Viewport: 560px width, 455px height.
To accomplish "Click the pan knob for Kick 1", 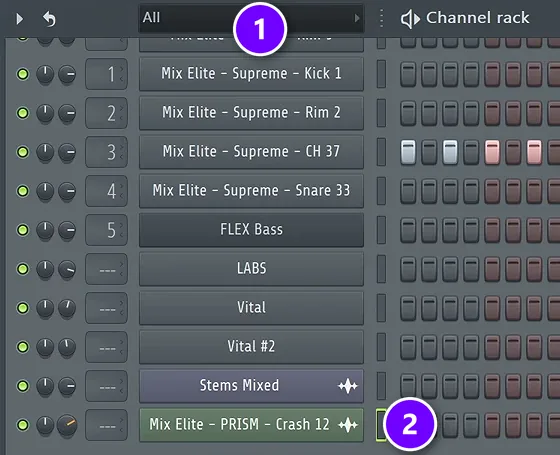I will point(45,74).
